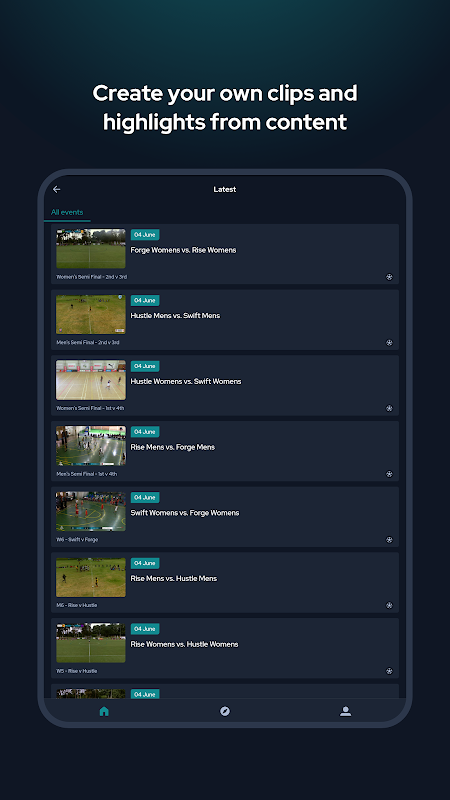This screenshot has height=800, width=450.
Task: Tap 04 June badge on Forge Womens vs. Rise Womens
Action: 145,235
